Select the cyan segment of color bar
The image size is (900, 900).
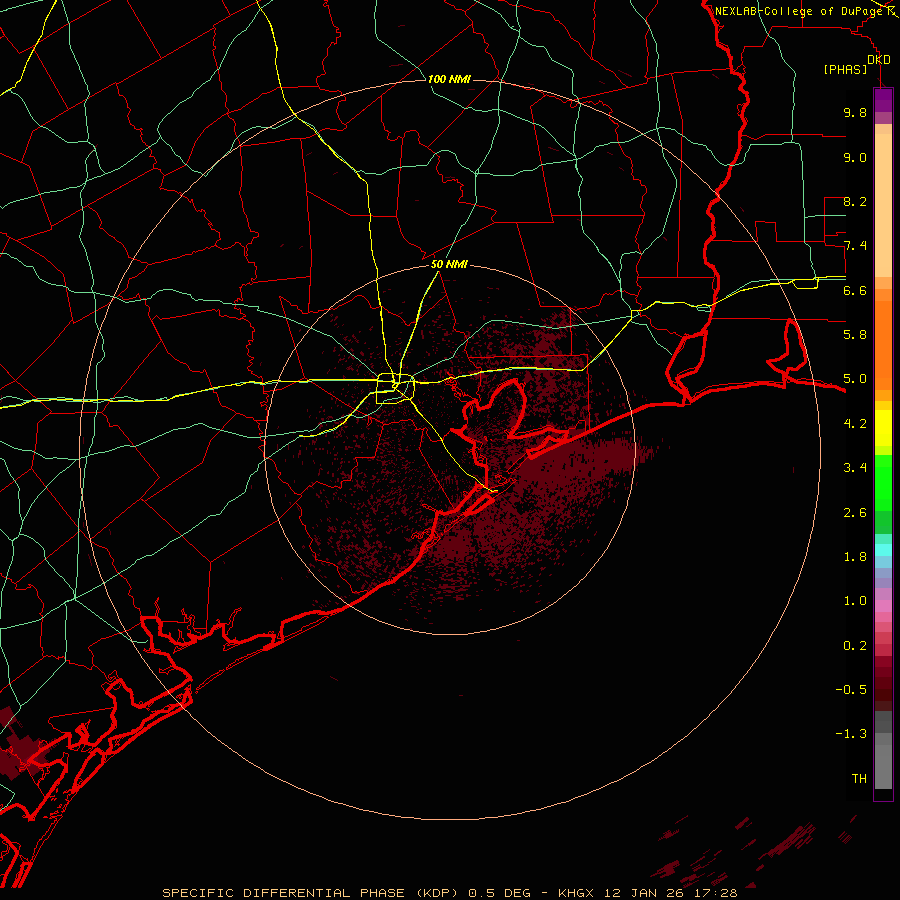[x=883, y=550]
